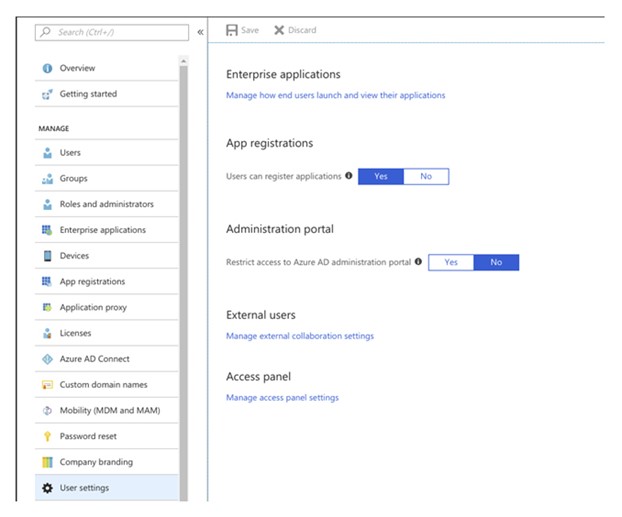Focus the Search (Ctrl+/) field

(x=112, y=32)
